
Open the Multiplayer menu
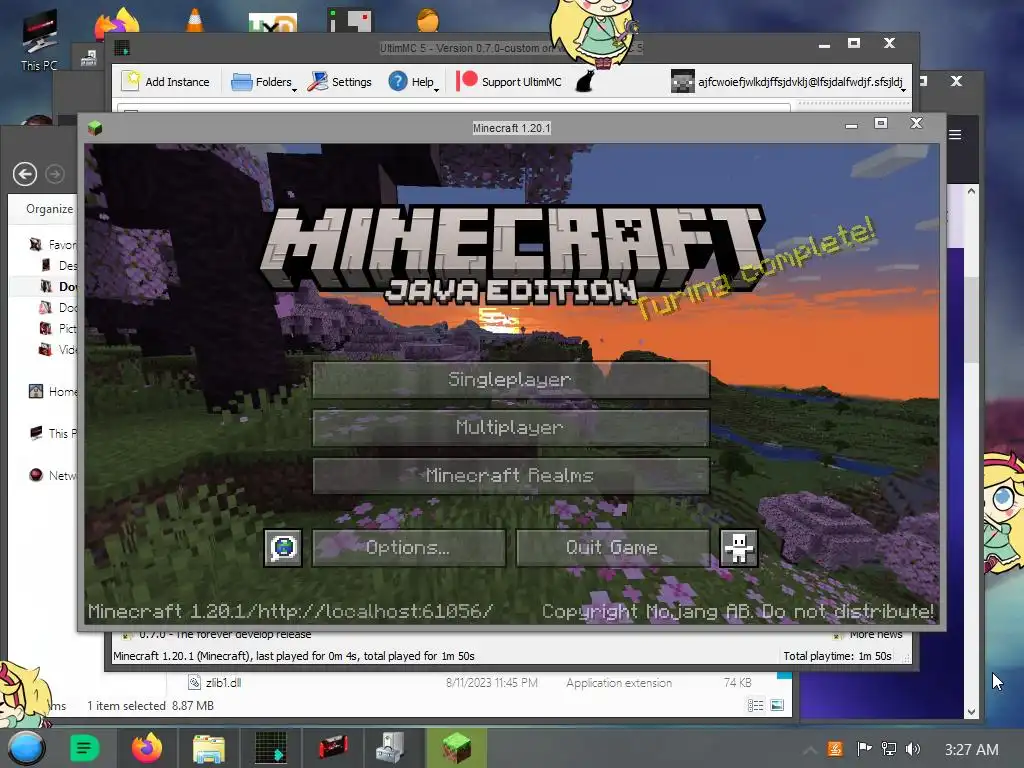(511, 428)
